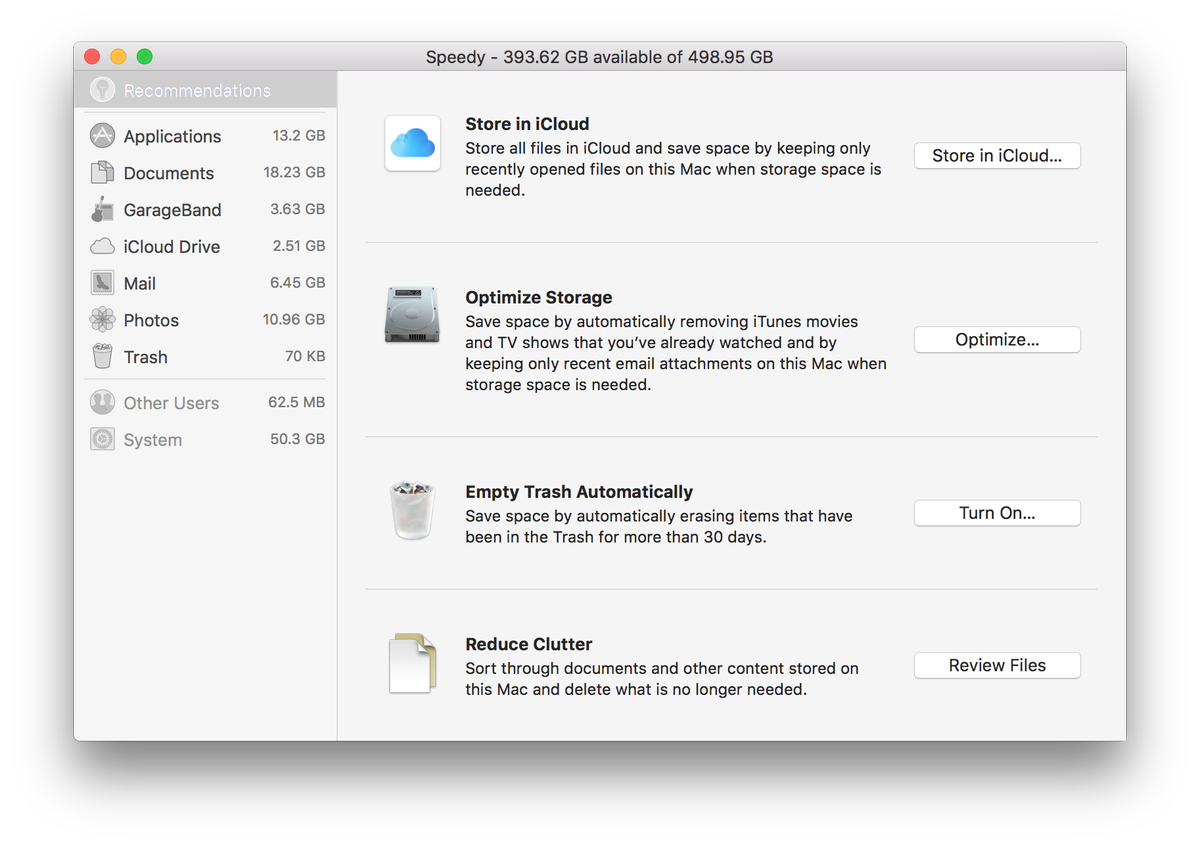Select Recommendations in the sidebar
The height and width of the screenshot is (846, 1200).
click(205, 90)
